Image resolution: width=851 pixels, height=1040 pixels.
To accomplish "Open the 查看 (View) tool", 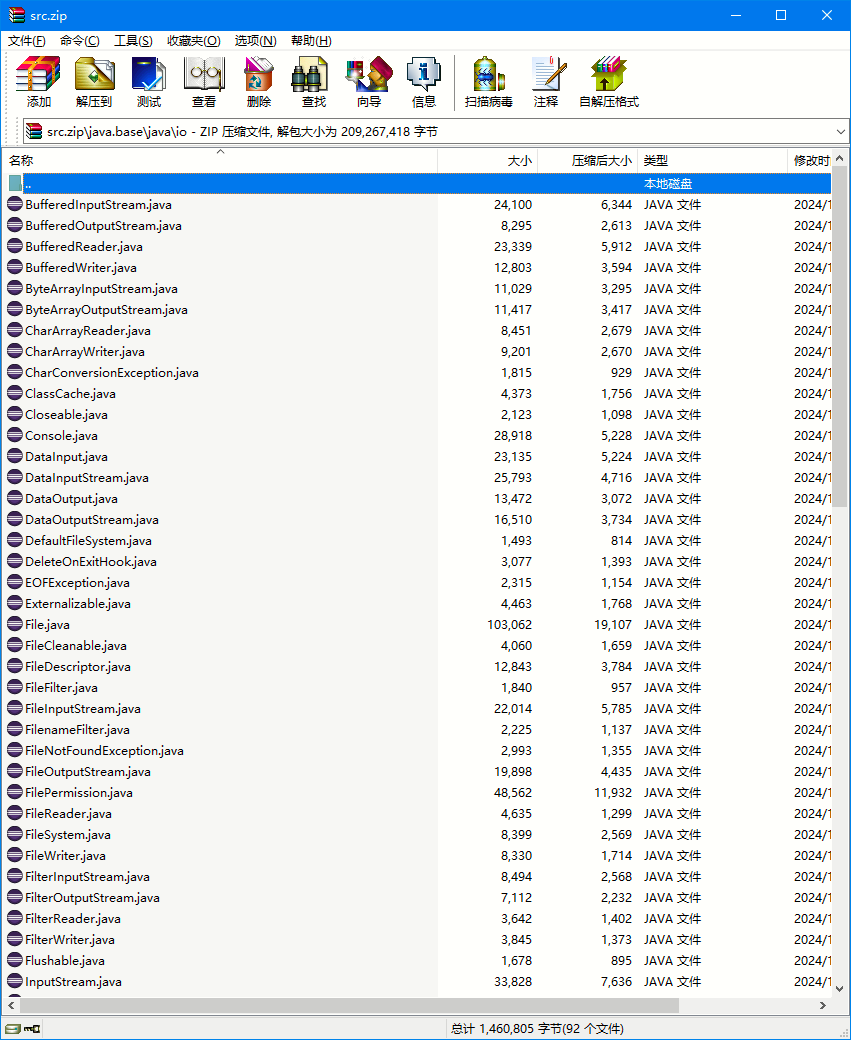I will [x=204, y=82].
